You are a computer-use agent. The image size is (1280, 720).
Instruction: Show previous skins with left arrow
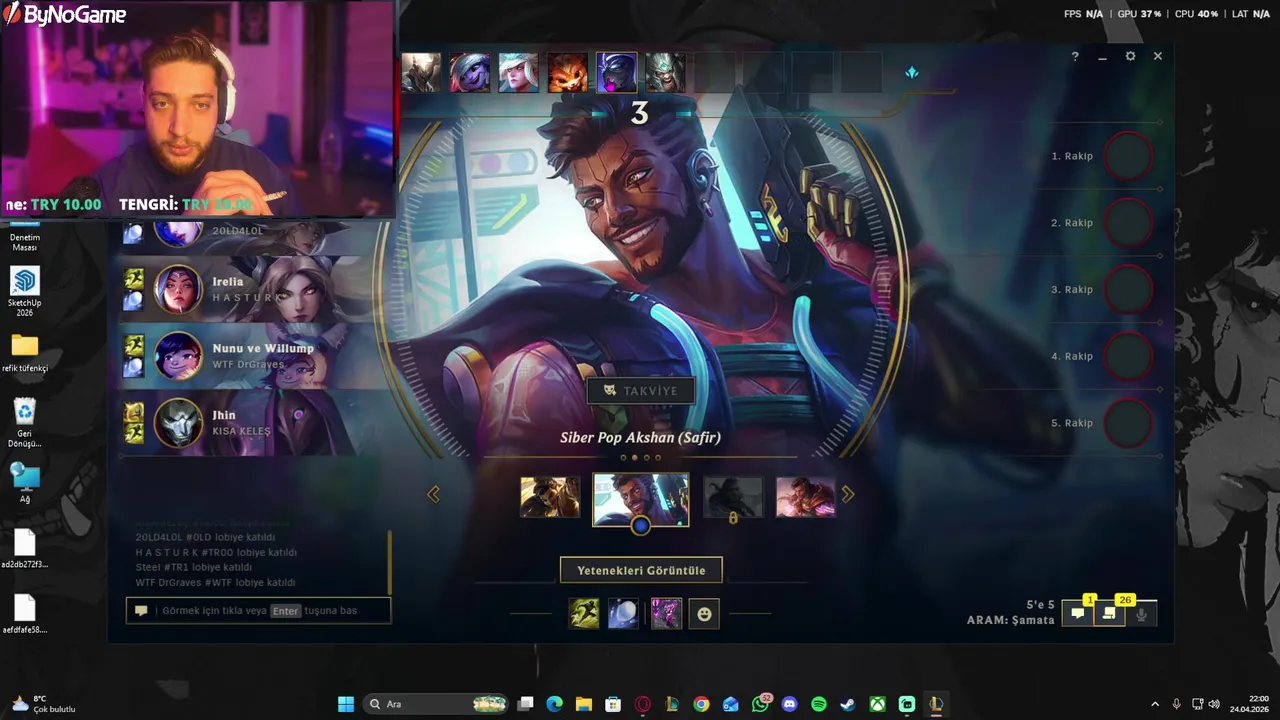point(433,494)
